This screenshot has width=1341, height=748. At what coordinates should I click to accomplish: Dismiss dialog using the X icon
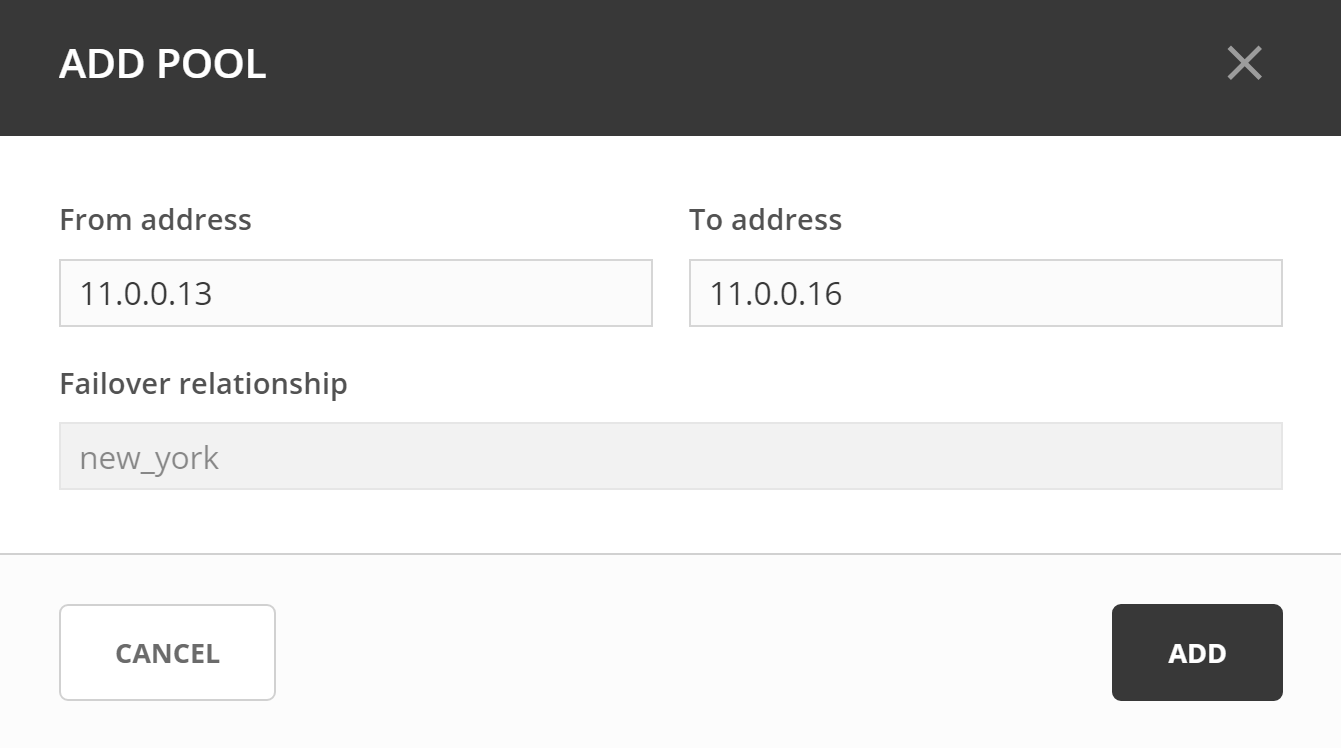coord(1244,64)
